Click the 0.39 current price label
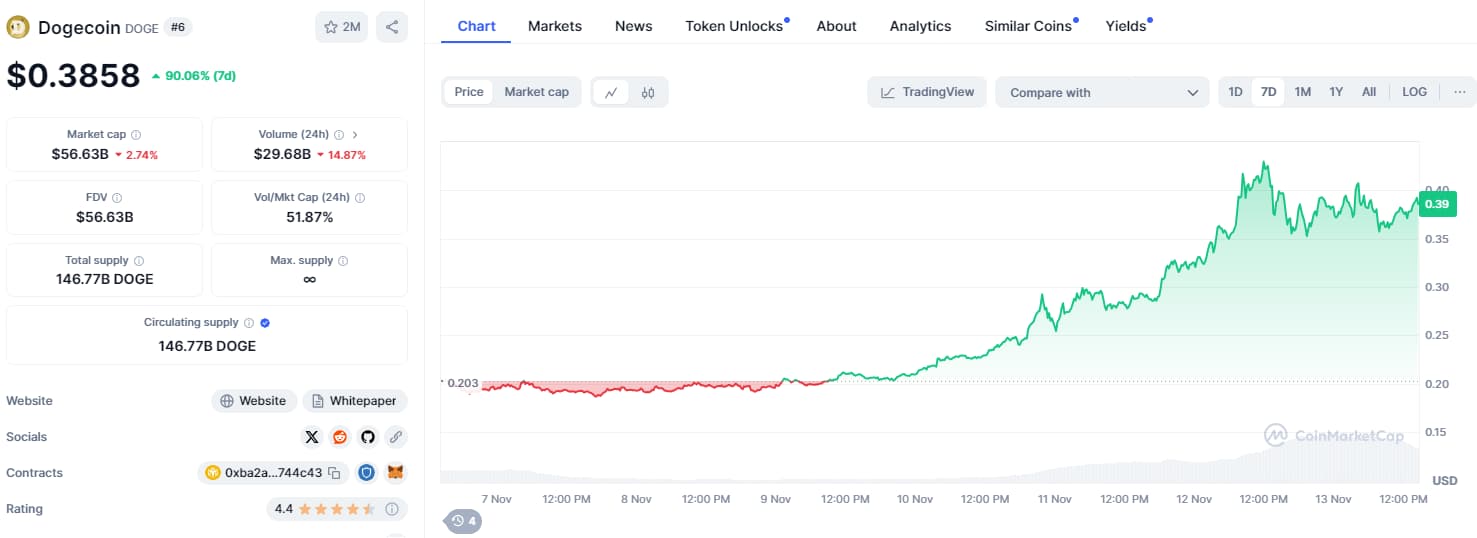Image resolution: width=1477 pixels, height=538 pixels. tap(1436, 204)
